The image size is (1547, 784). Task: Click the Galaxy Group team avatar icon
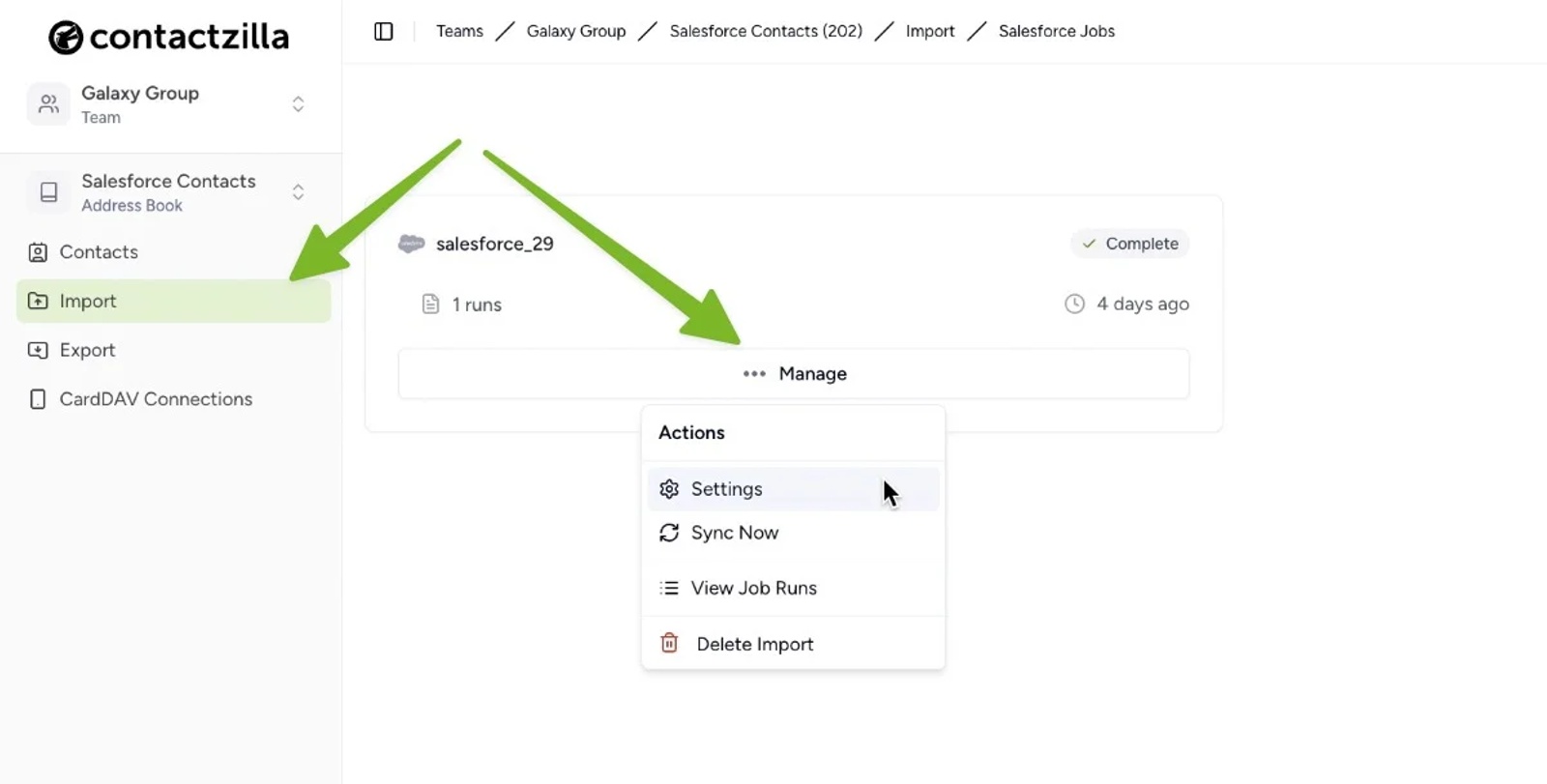[48, 104]
